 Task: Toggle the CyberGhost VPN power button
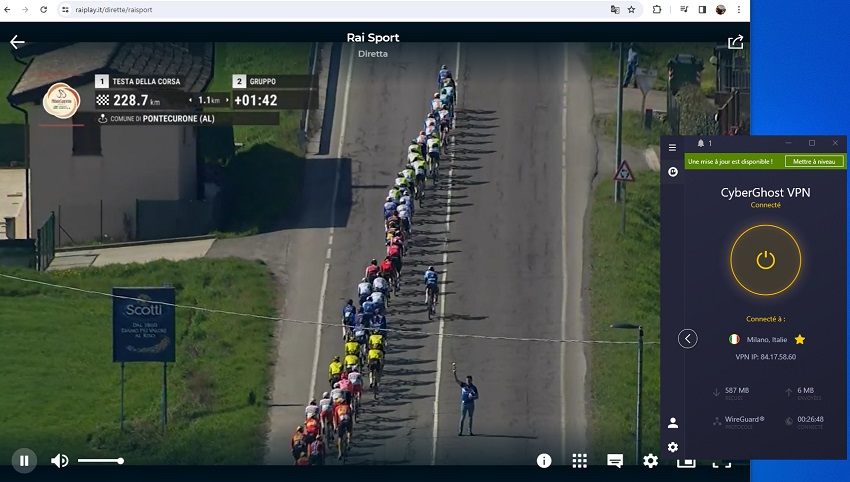(x=765, y=260)
